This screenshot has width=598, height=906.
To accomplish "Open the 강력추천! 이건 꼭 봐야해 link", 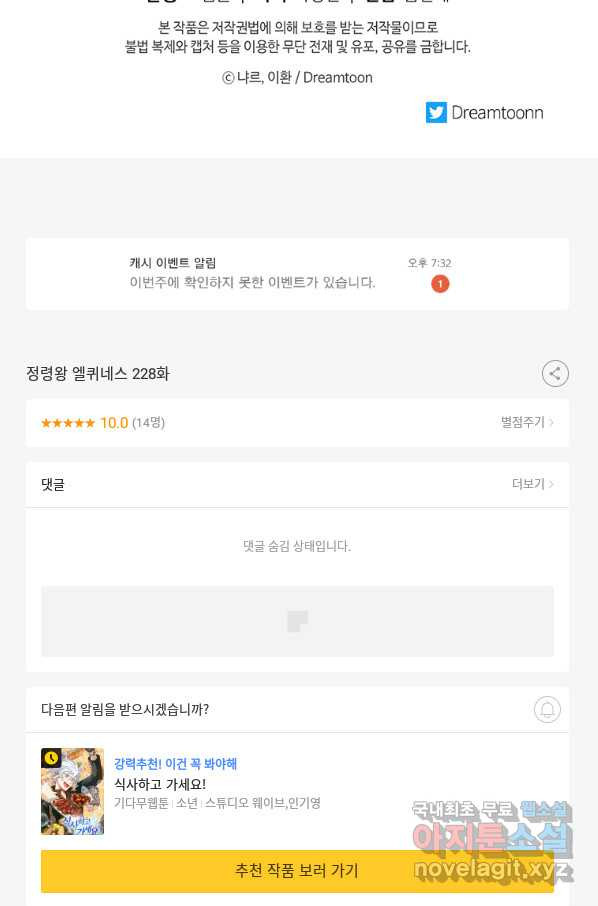I will [176, 764].
